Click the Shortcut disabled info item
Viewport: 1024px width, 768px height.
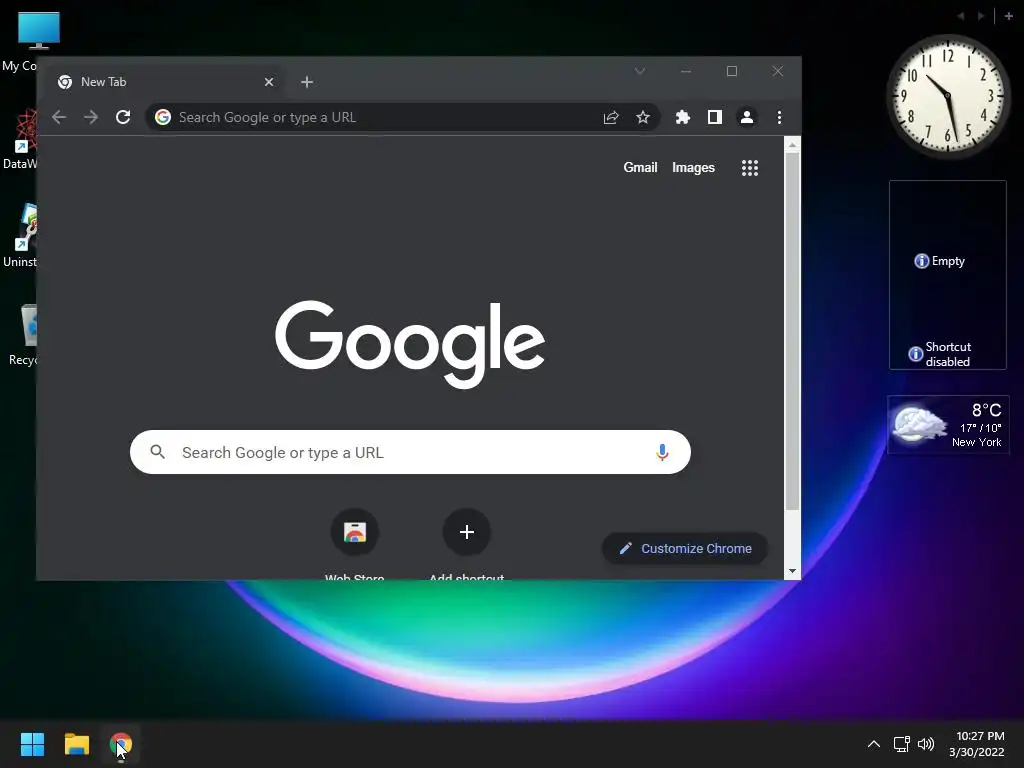[x=940, y=354]
